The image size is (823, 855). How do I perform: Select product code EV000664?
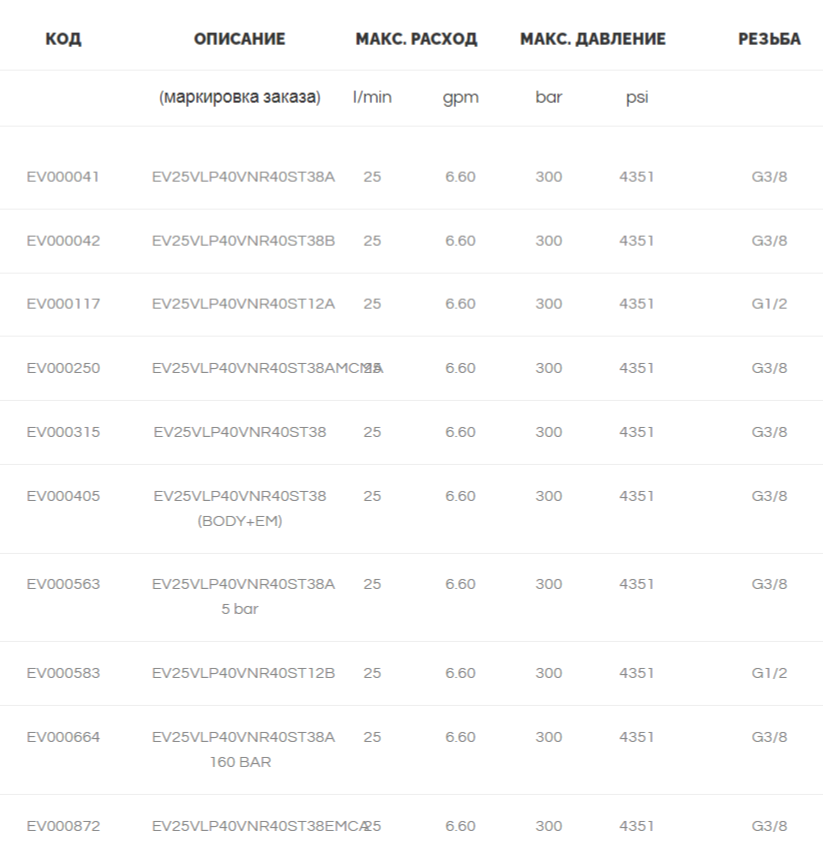pos(63,737)
